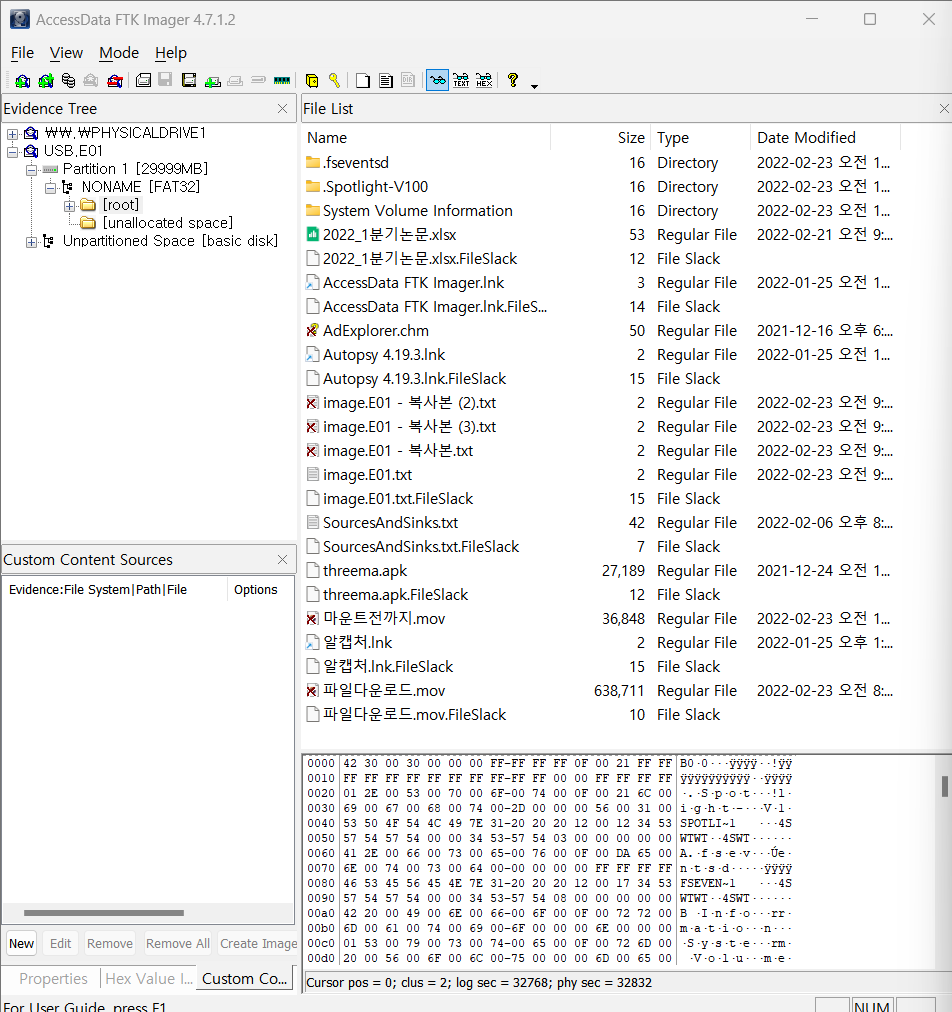Expand the PHYSICALDRIVE1 tree node
952x1012 pixels.
point(12,134)
